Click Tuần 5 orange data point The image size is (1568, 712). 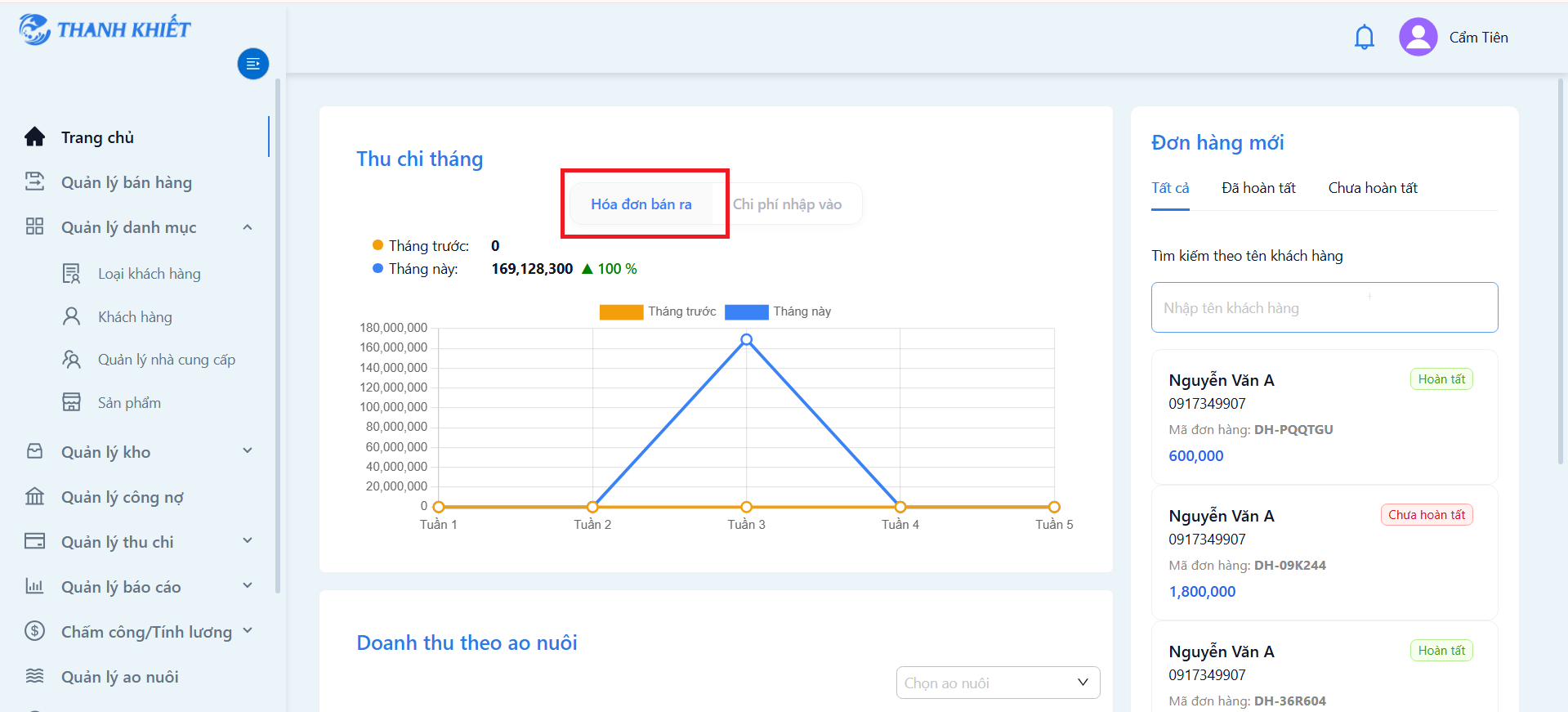pyautogui.click(x=1054, y=507)
